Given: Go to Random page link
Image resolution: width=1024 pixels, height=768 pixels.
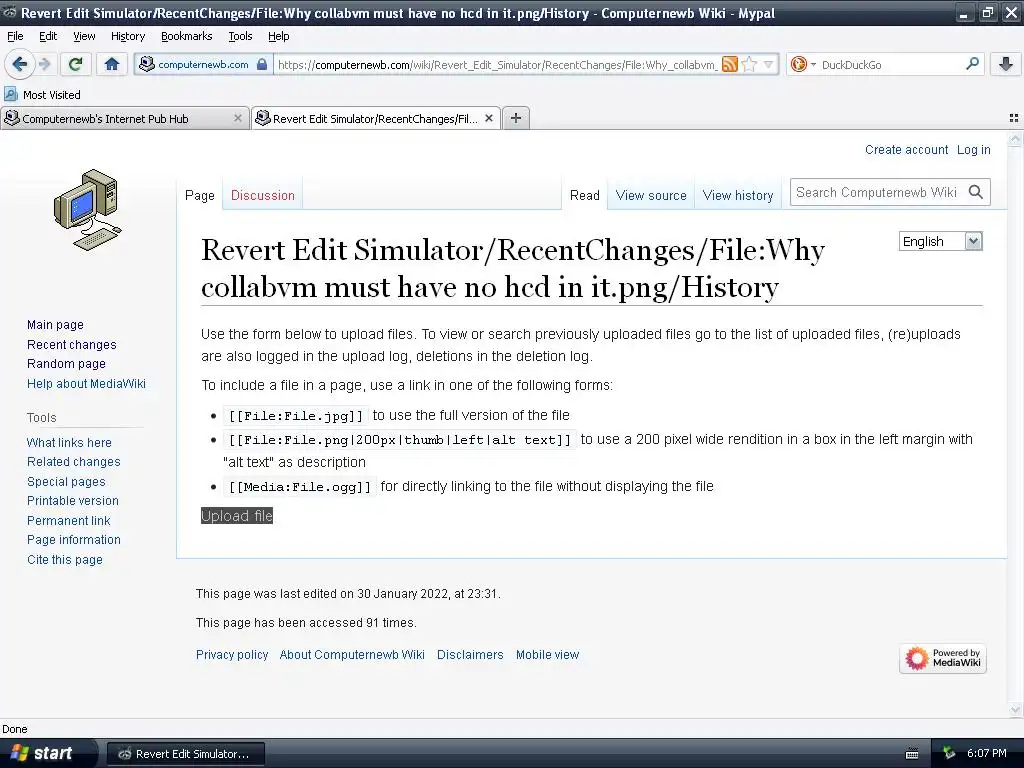Looking at the screenshot, I should click(66, 364).
